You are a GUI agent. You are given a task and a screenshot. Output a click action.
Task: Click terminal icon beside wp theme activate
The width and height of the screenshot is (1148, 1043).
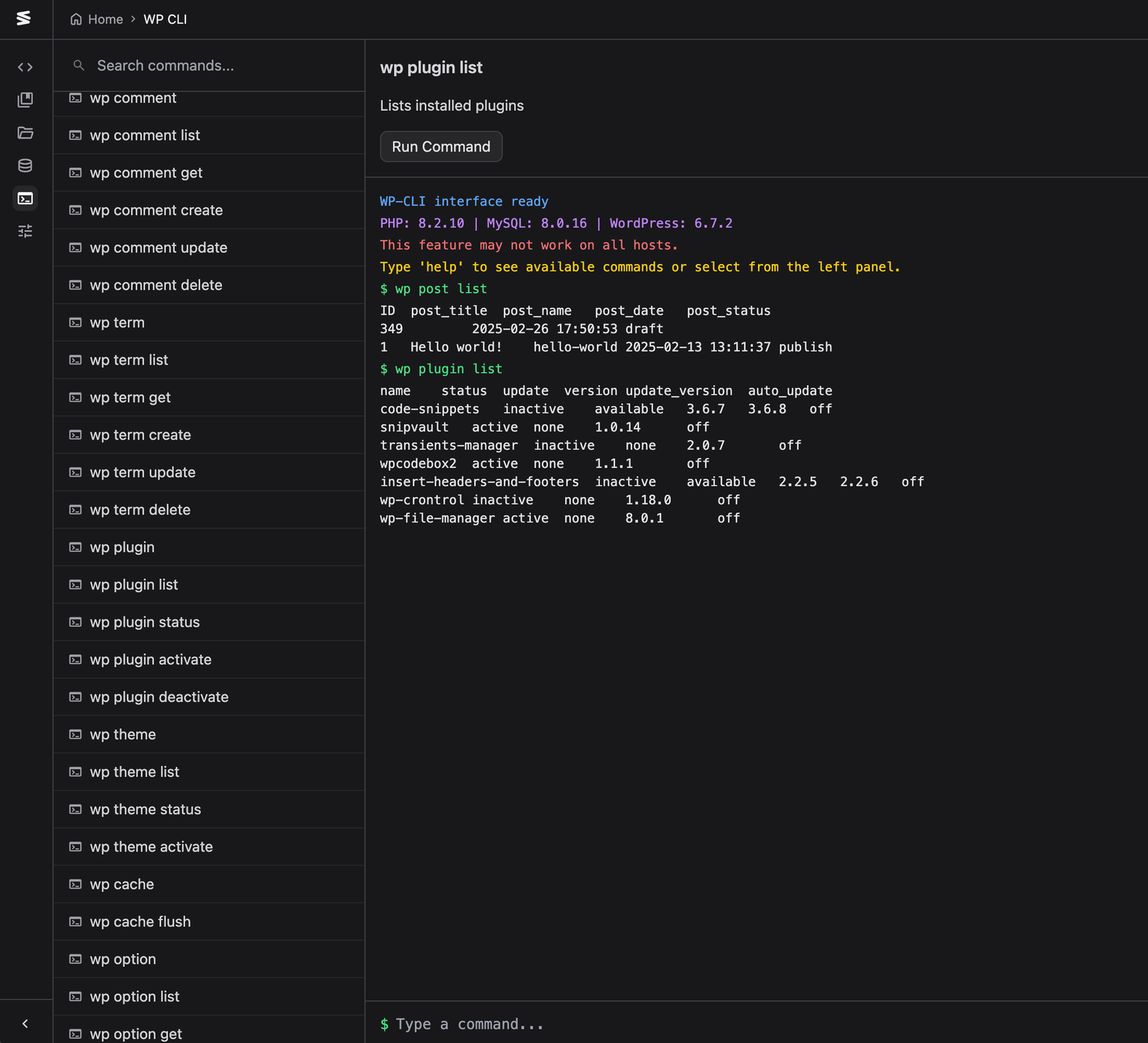[x=75, y=846]
